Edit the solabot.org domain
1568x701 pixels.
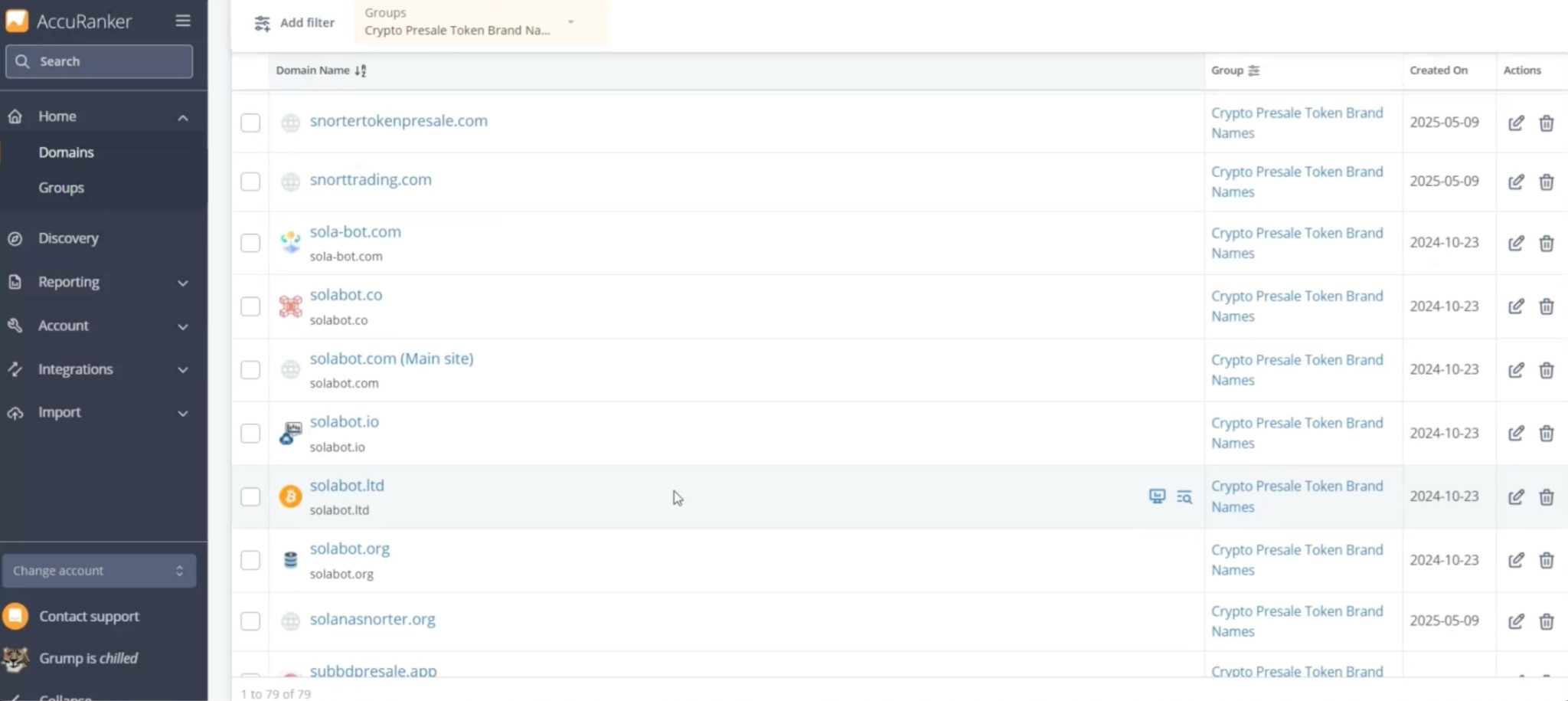(x=1516, y=560)
